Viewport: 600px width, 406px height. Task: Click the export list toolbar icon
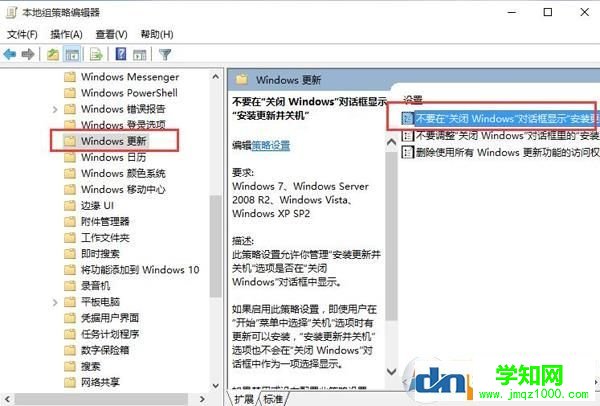click(96, 55)
